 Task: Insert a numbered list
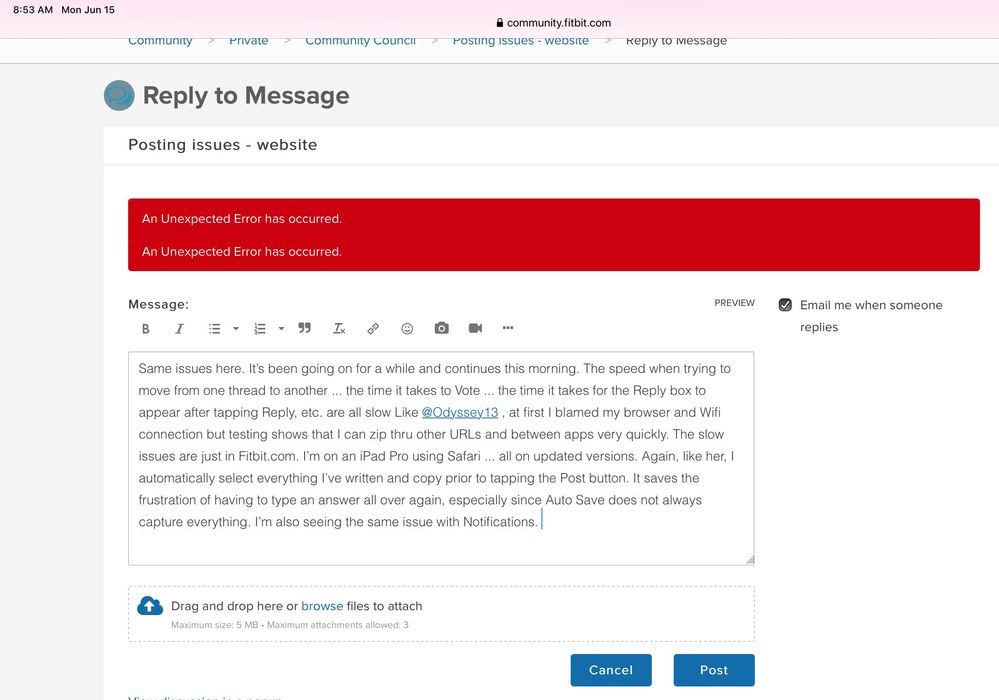pos(259,329)
